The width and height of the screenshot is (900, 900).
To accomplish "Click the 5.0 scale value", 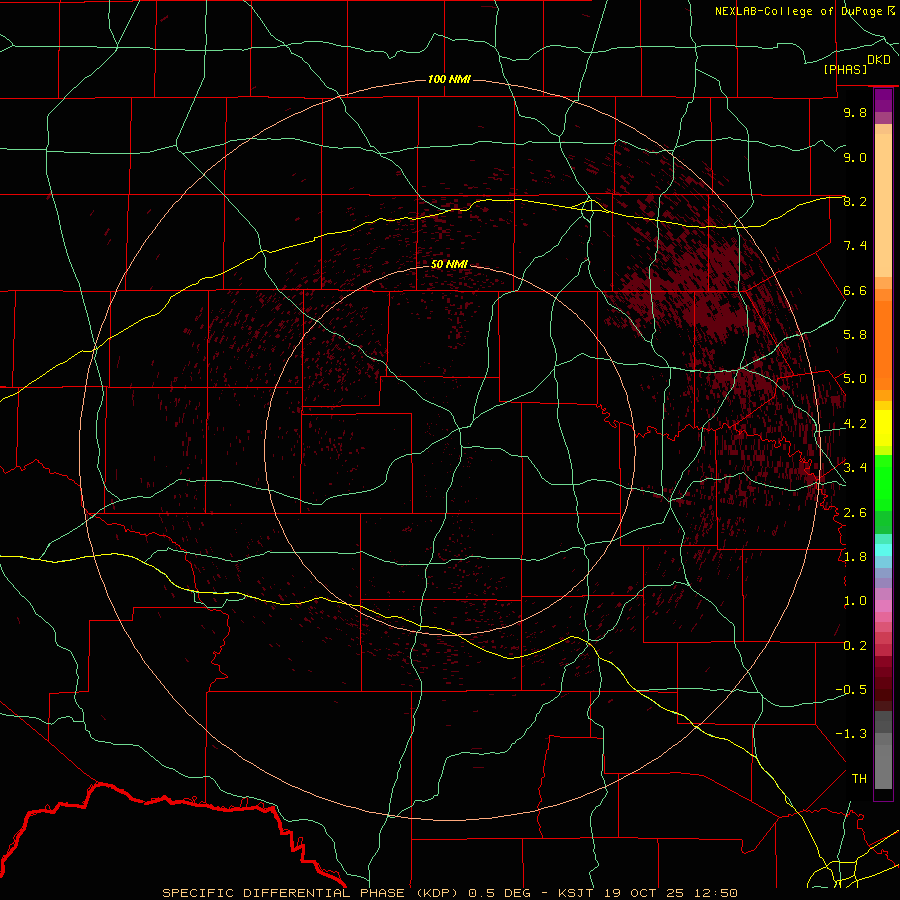I will tap(855, 379).
